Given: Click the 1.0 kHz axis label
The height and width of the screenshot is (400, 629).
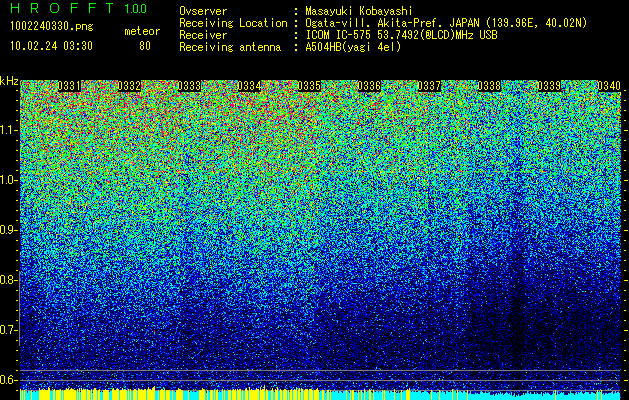Looking at the screenshot, I should tap(9, 181).
